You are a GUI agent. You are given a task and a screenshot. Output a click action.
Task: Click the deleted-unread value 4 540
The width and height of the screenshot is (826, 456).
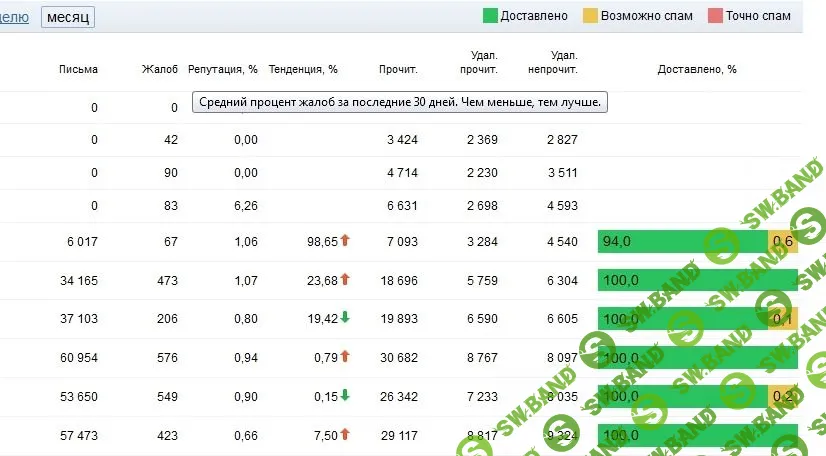563,242
